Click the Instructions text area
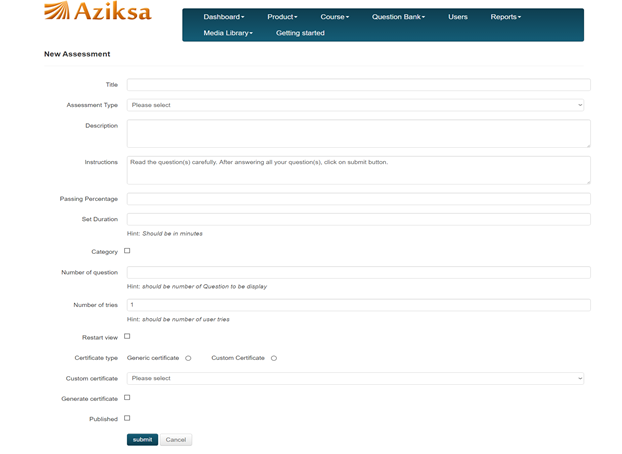The width and height of the screenshot is (622, 454). click(359, 170)
